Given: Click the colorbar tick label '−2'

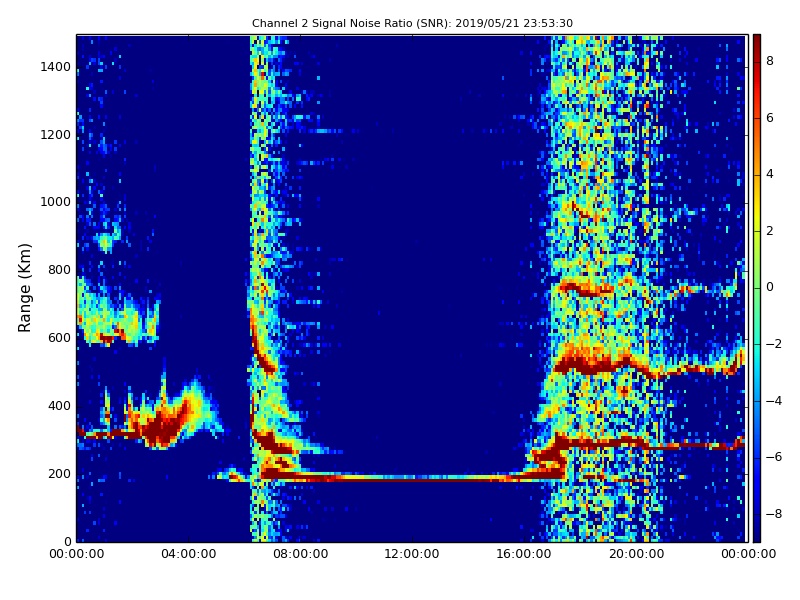Looking at the screenshot, I should click(x=773, y=344).
